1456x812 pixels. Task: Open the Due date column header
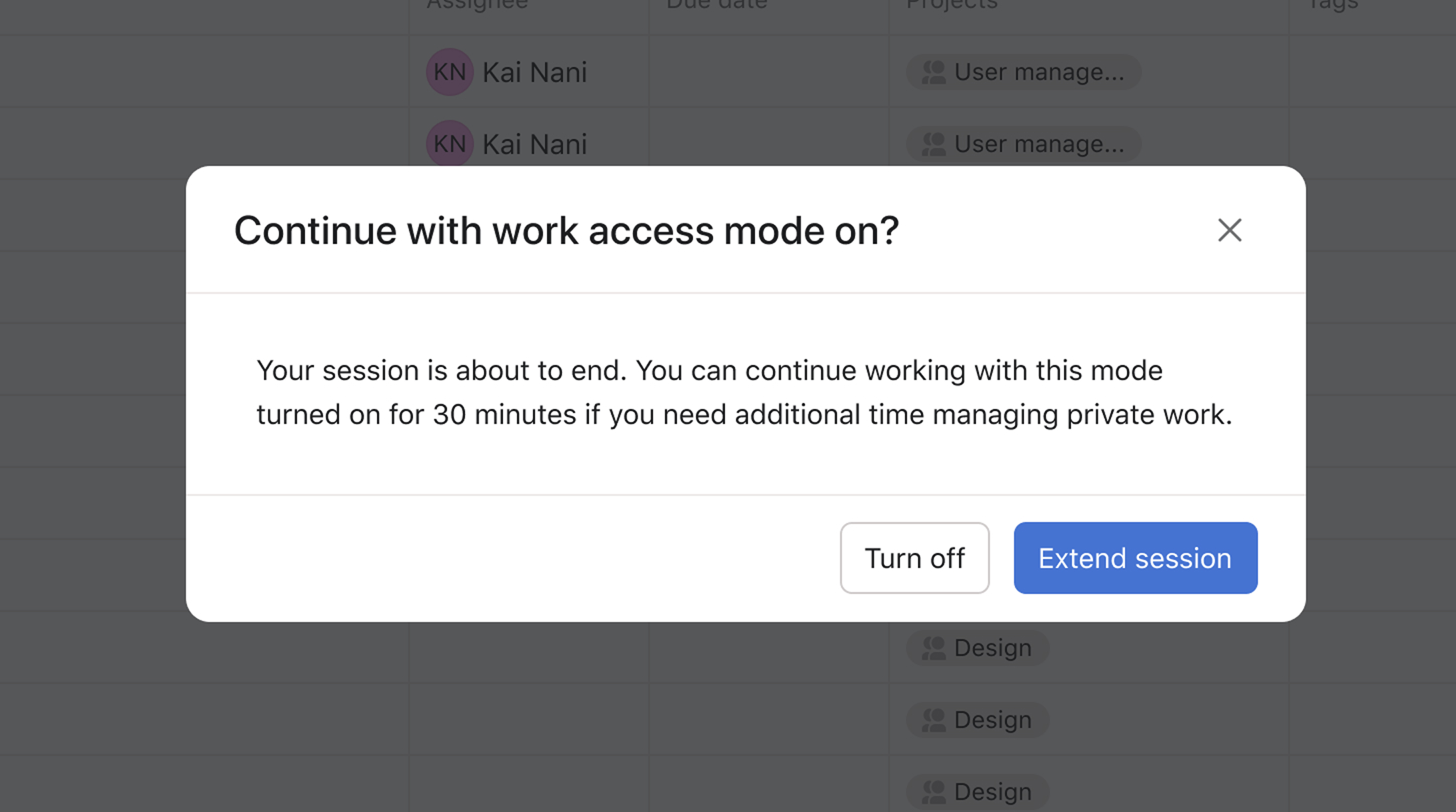point(715,5)
